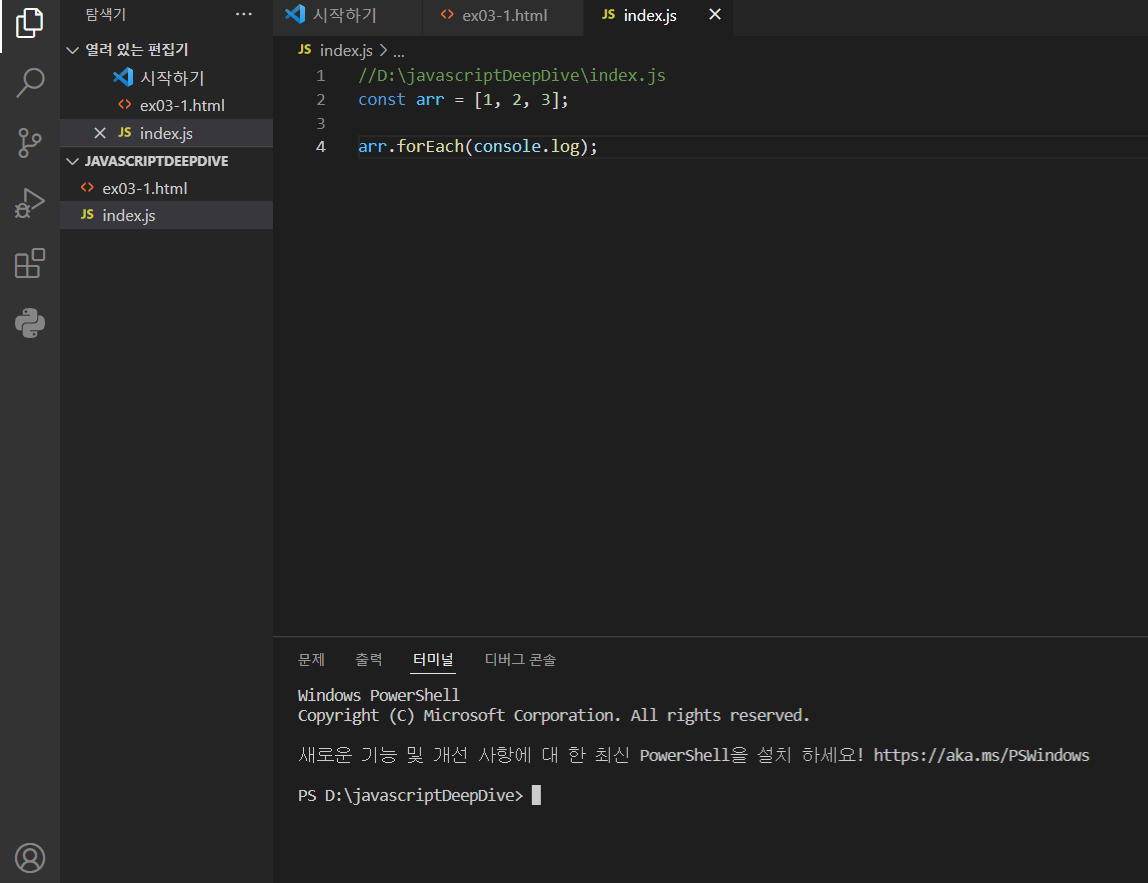
Task: Click line number 1 in the gutter
Action: coord(321,75)
